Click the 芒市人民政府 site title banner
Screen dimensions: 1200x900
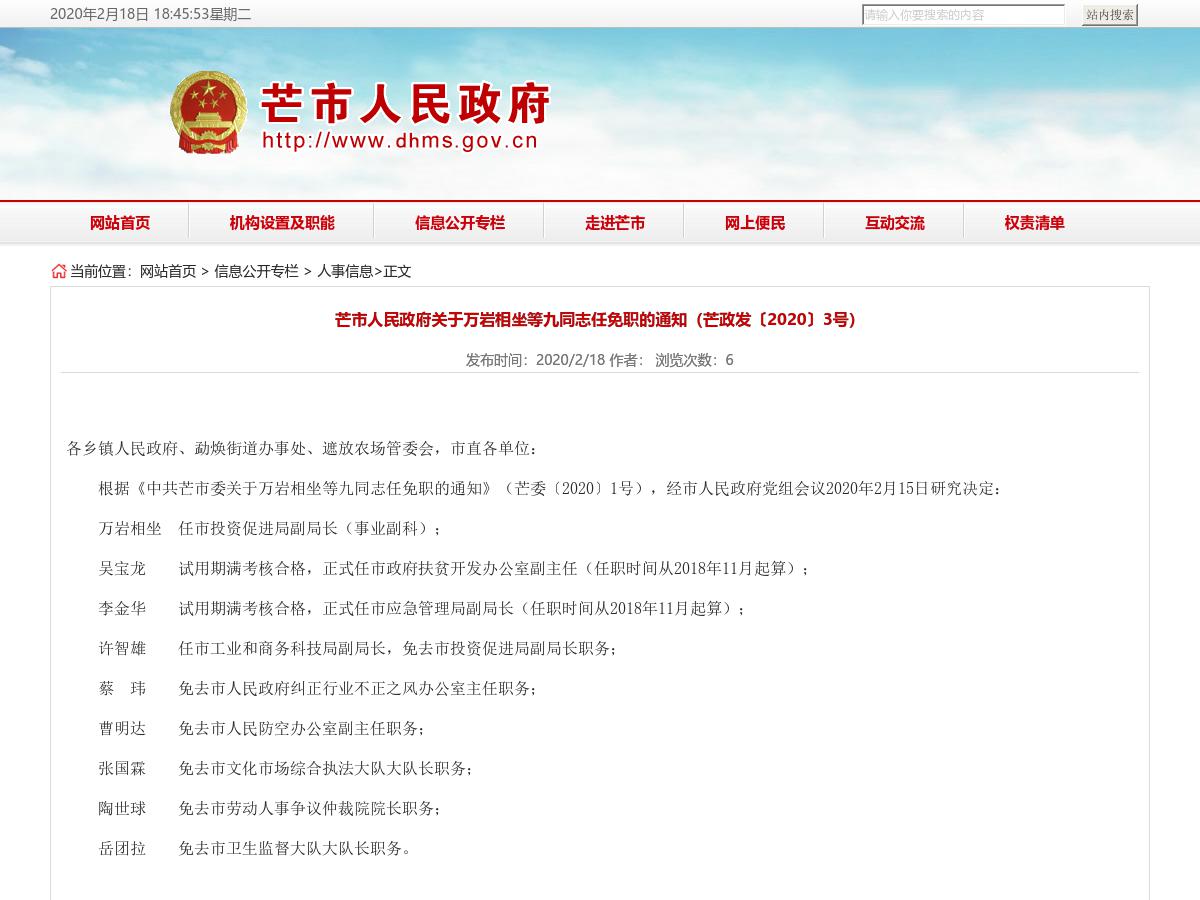405,103
